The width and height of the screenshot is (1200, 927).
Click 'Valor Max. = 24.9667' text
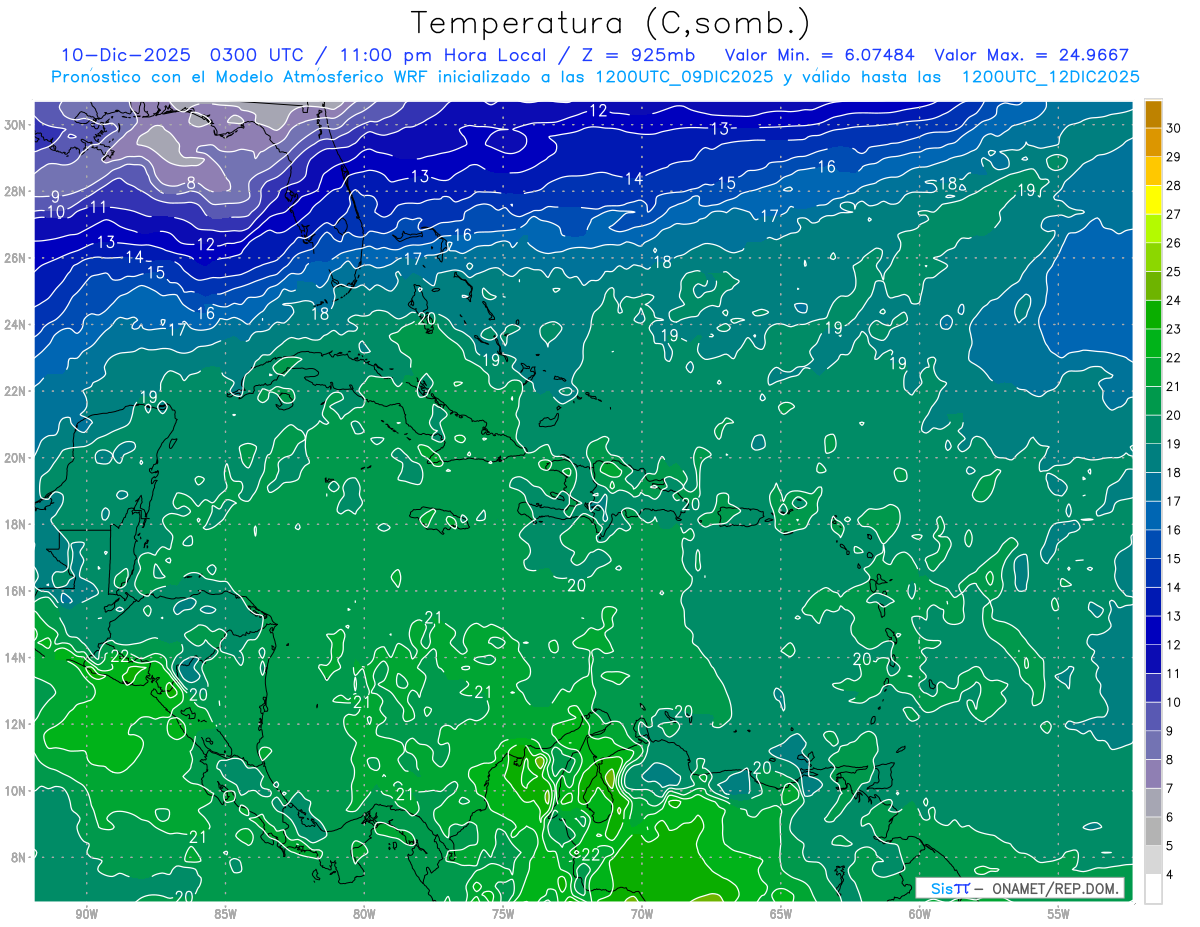pyautogui.click(x=1032, y=55)
